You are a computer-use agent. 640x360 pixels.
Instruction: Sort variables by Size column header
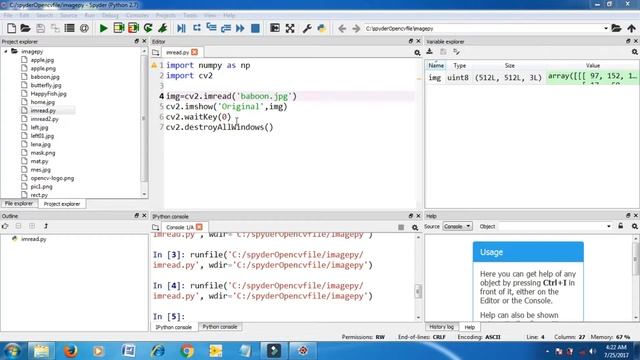tap(509, 65)
